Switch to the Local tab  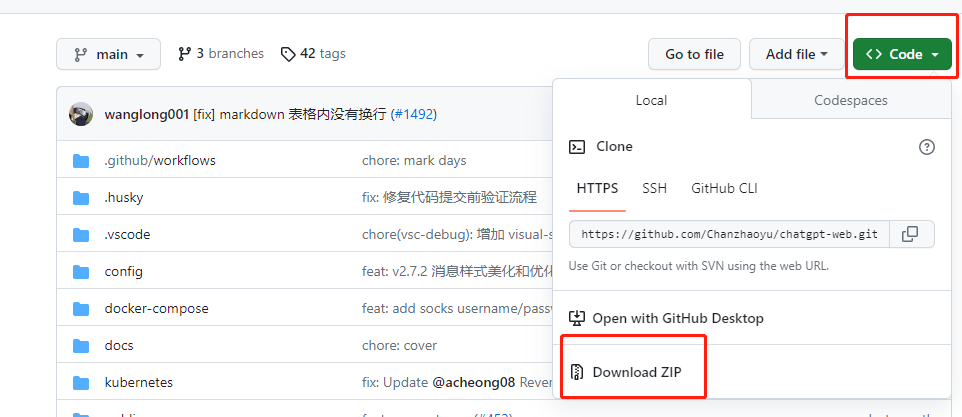point(652,100)
